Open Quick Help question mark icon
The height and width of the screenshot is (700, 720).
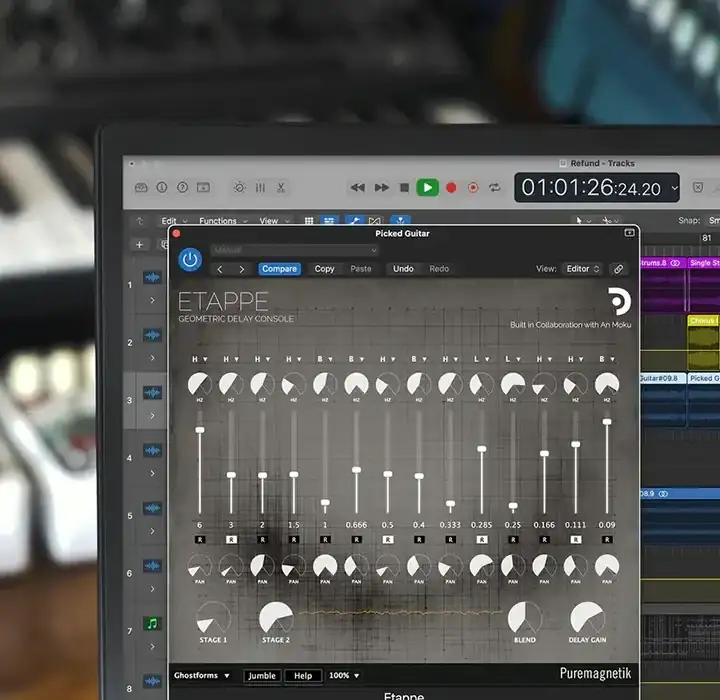pyautogui.click(x=182, y=187)
